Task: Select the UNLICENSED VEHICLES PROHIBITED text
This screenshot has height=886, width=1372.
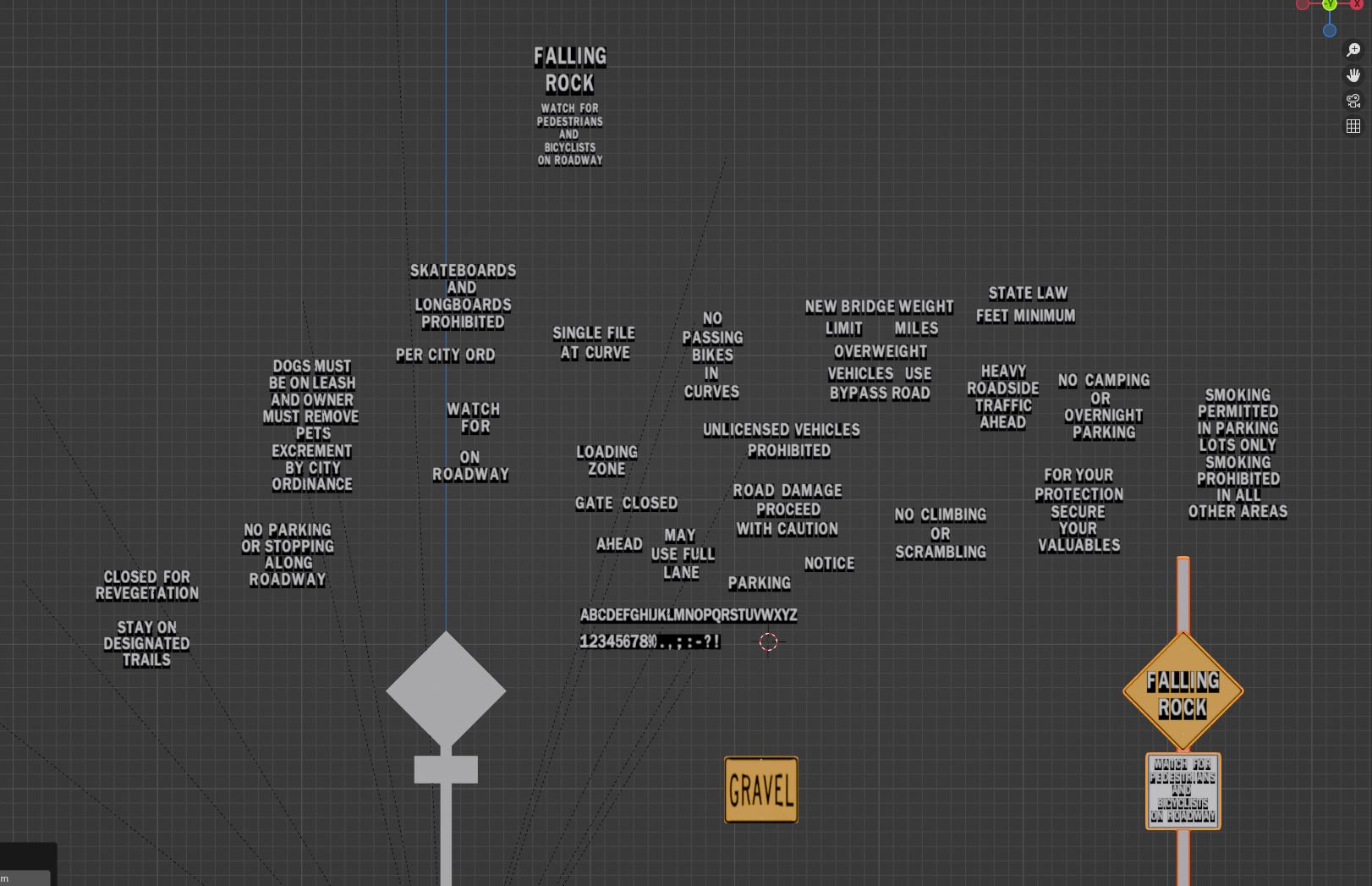Action: [x=782, y=440]
